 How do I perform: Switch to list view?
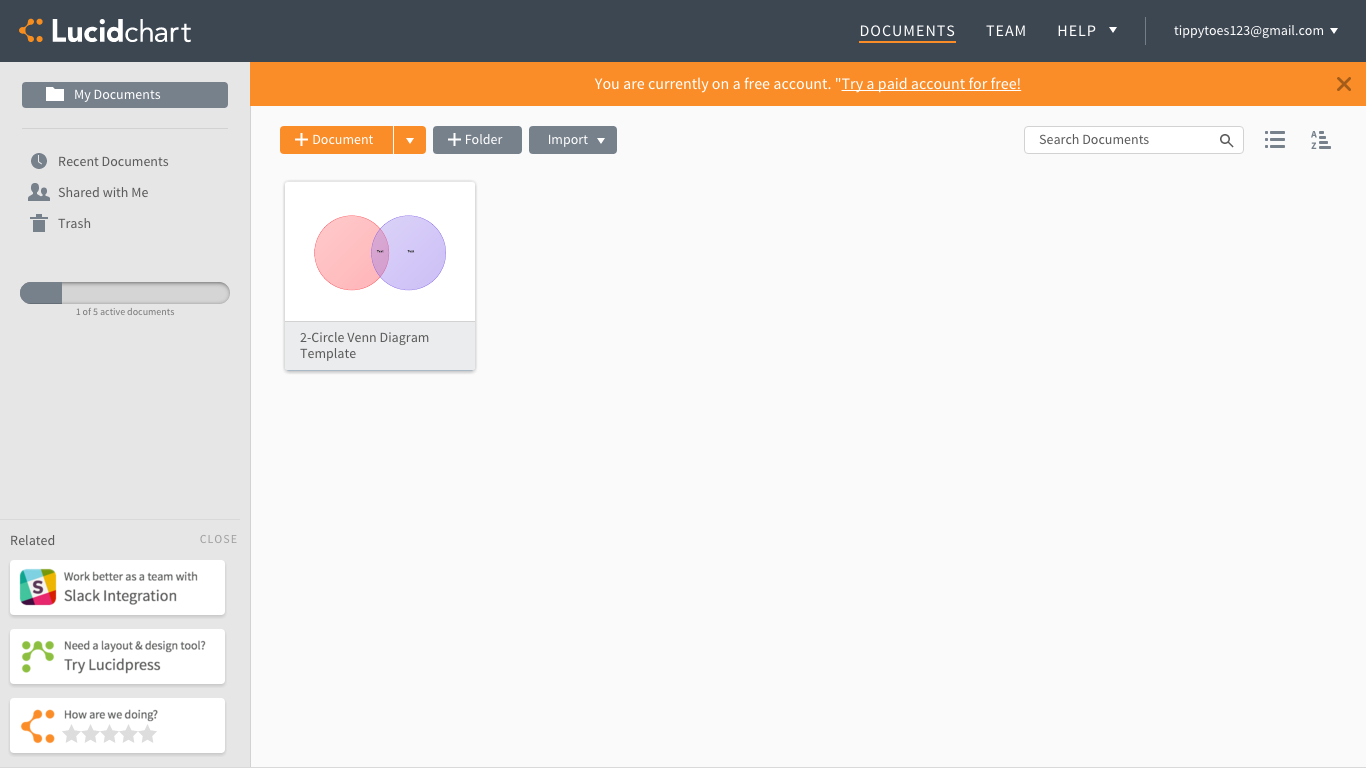pyautogui.click(x=1275, y=140)
